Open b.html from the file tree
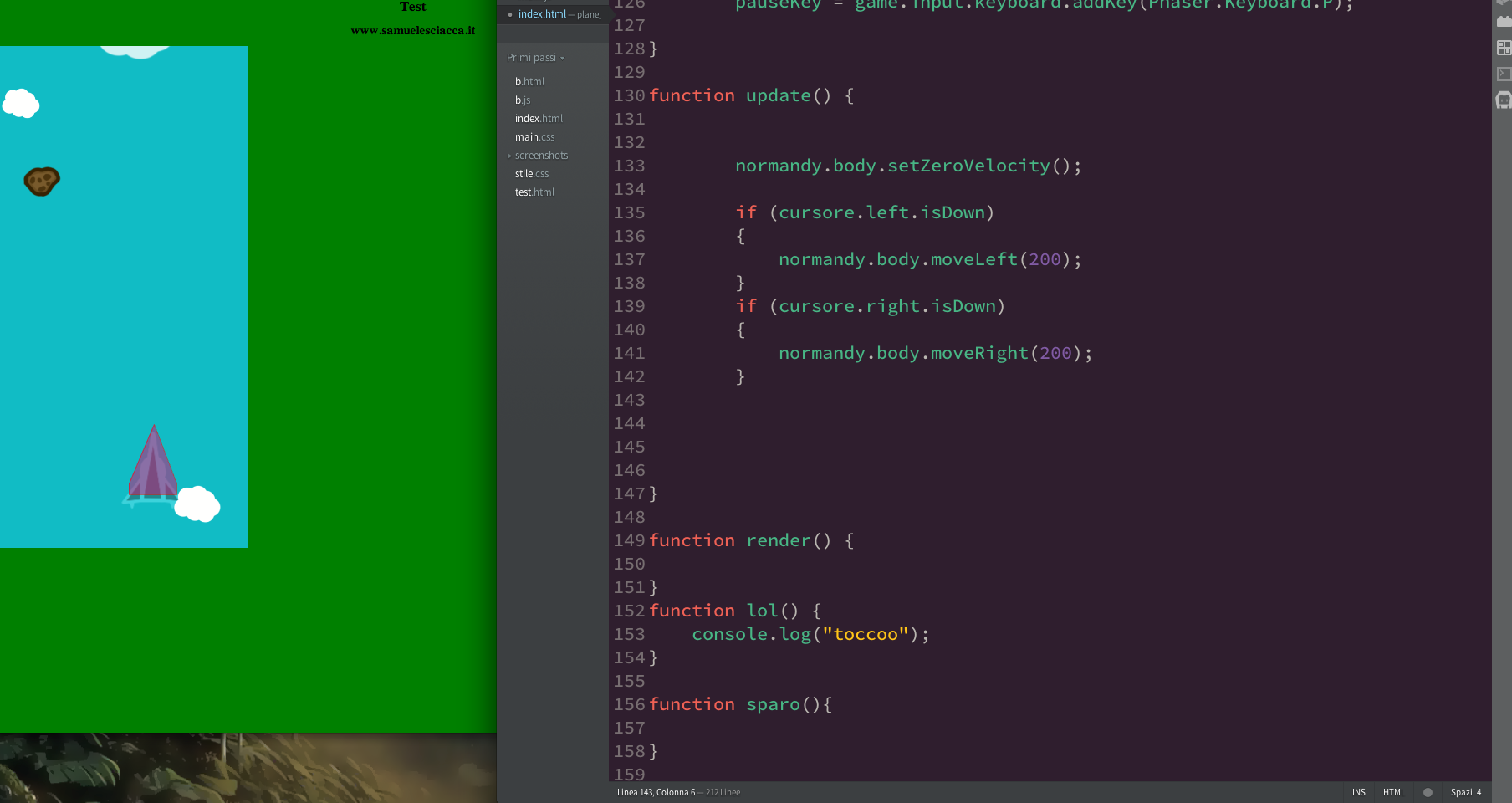The height and width of the screenshot is (803, 1512). 529,82
